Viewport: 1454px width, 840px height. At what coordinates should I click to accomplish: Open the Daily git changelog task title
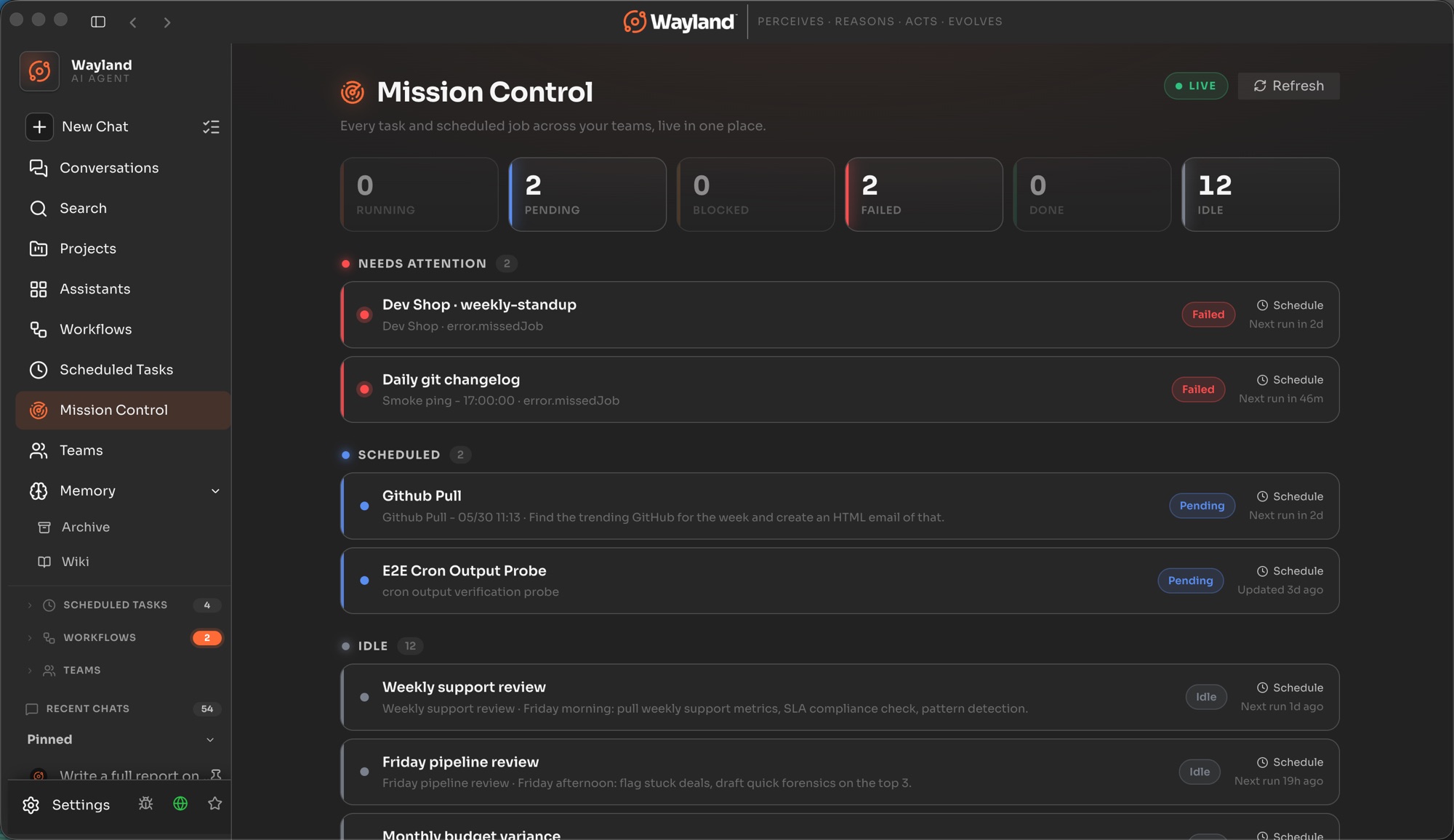[451, 380]
